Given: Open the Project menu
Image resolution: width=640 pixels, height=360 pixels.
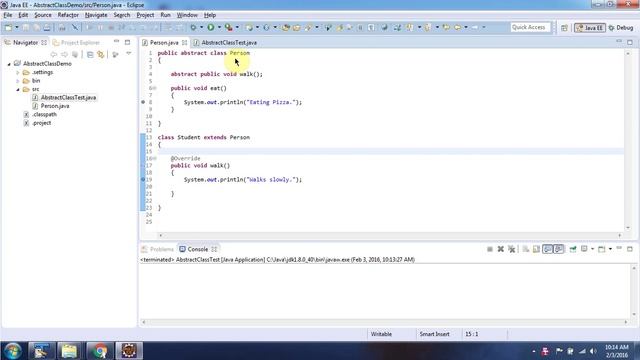Looking at the screenshot, I should point(145,15).
